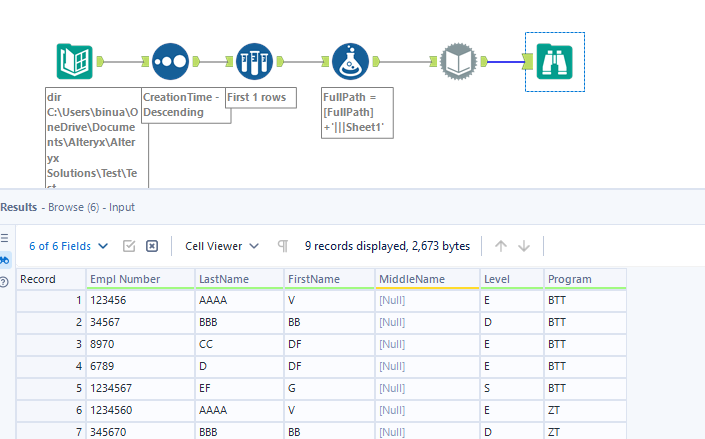Click the connection line to Browse tool
The image size is (705, 439).
(505, 62)
